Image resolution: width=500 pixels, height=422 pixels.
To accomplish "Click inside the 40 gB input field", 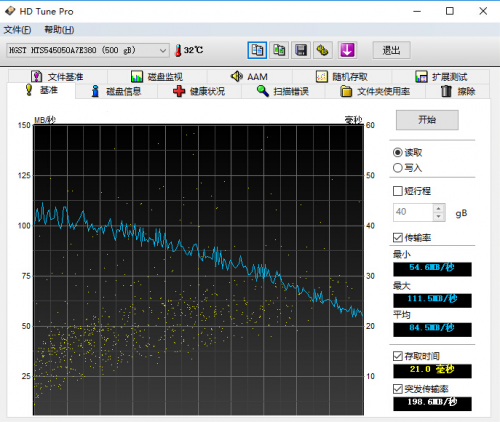I will tap(413, 212).
